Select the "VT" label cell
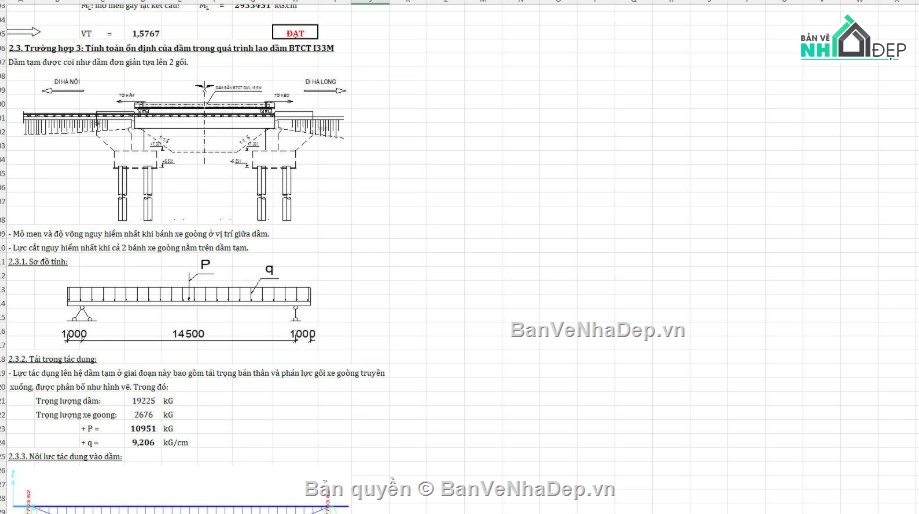919x514 pixels. tap(86, 34)
